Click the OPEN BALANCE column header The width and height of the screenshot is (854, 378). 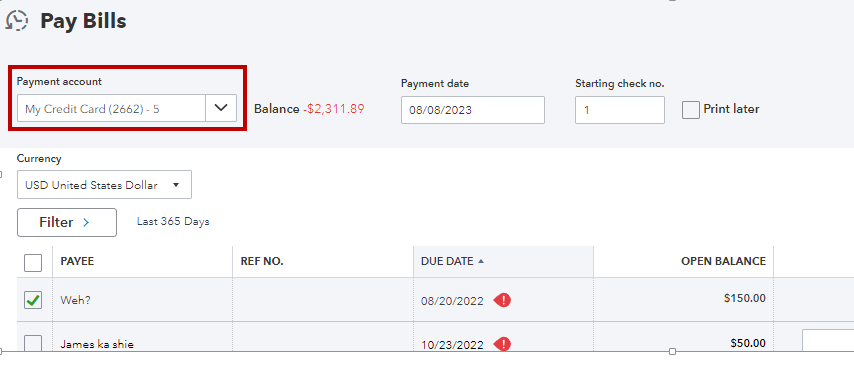pyautogui.click(x=723, y=261)
